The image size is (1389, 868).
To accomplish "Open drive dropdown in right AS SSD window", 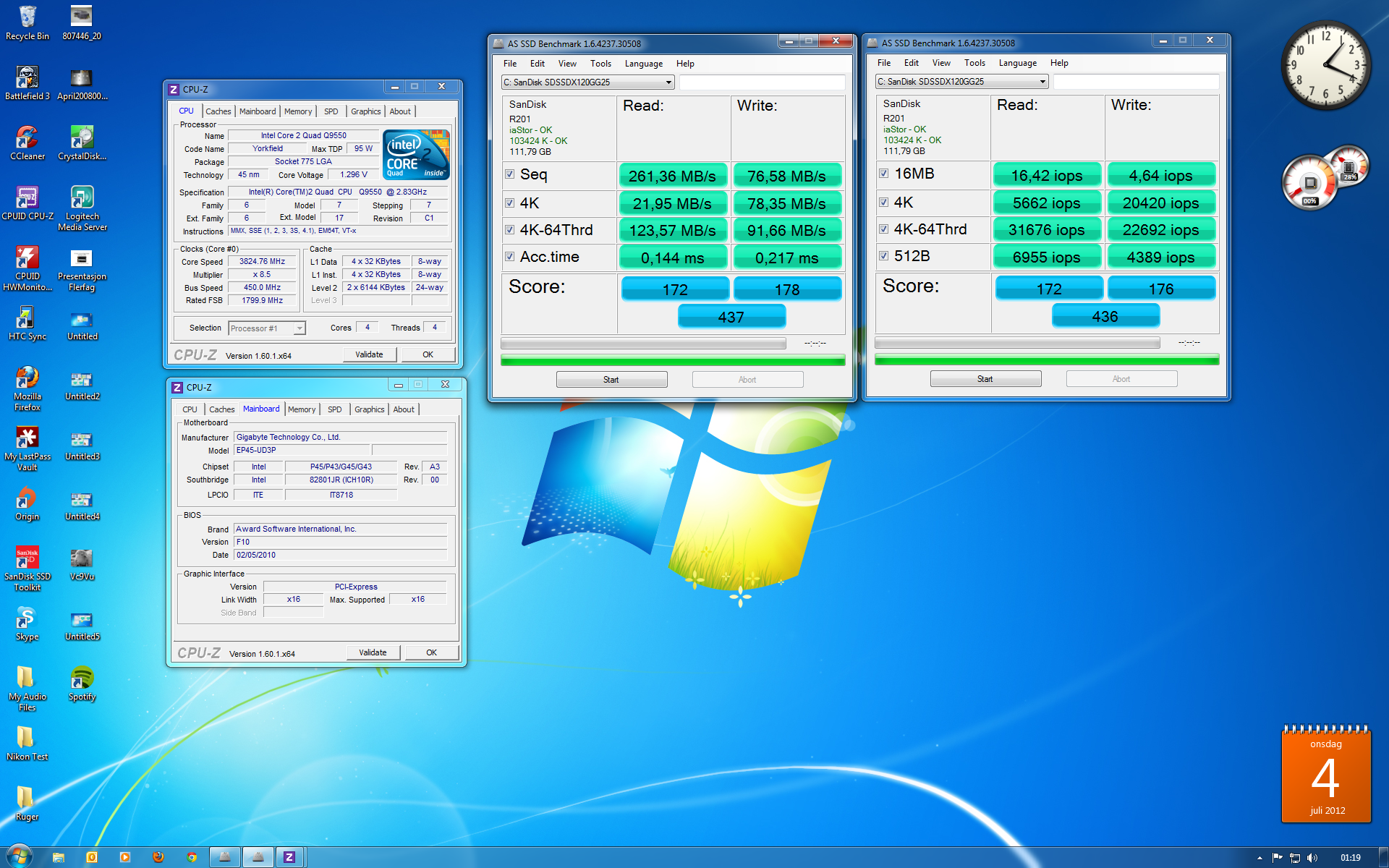I will [x=962, y=82].
